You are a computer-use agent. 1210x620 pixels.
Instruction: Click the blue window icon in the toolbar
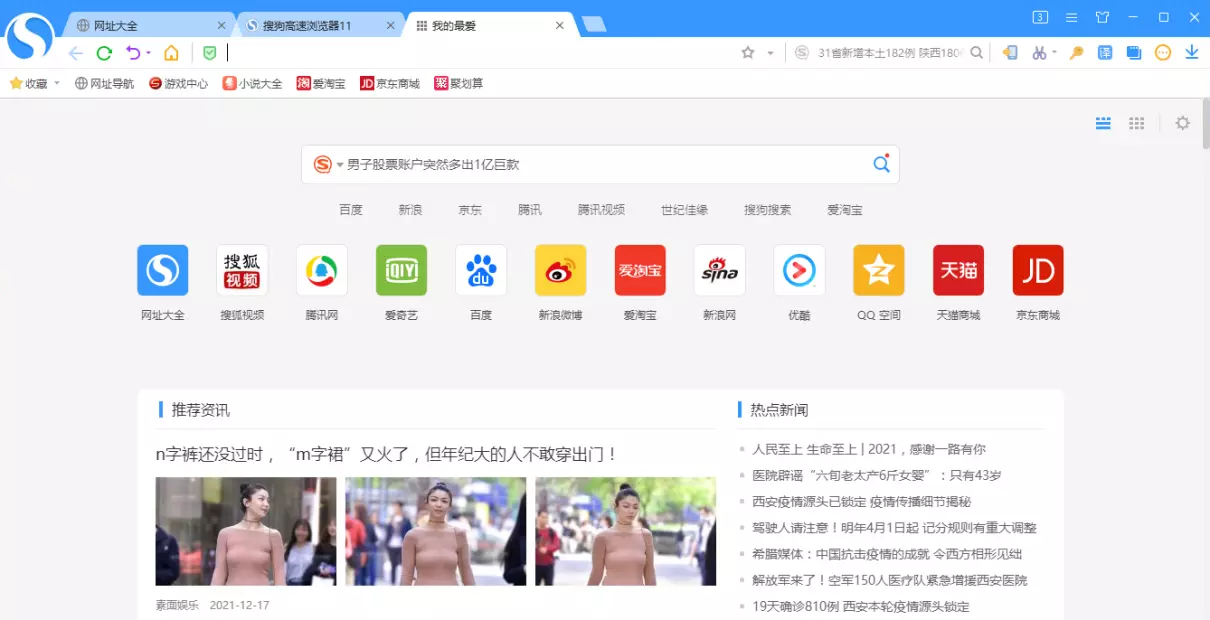click(1134, 53)
